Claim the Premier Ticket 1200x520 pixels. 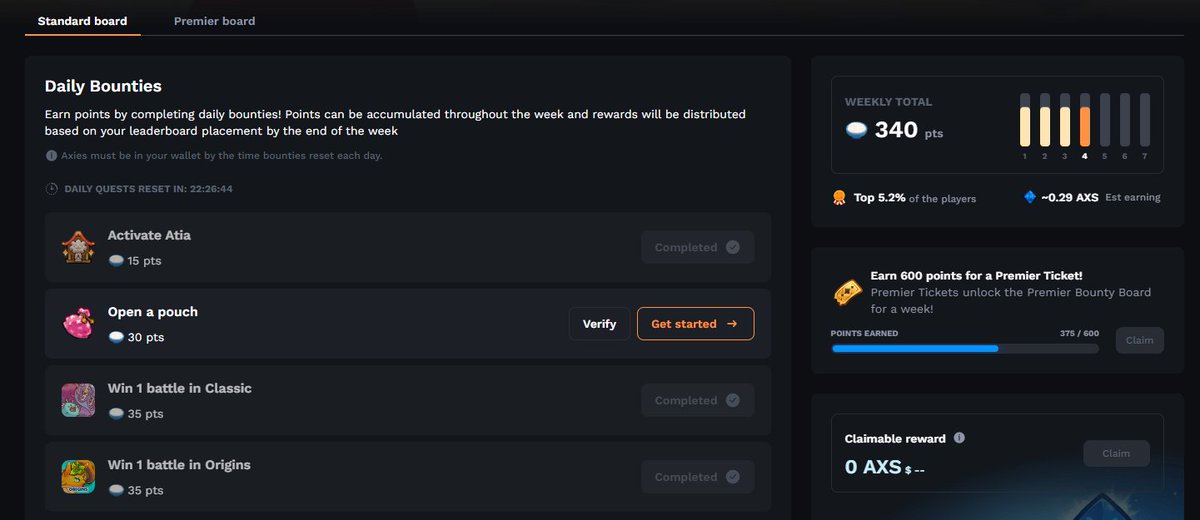click(1139, 340)
